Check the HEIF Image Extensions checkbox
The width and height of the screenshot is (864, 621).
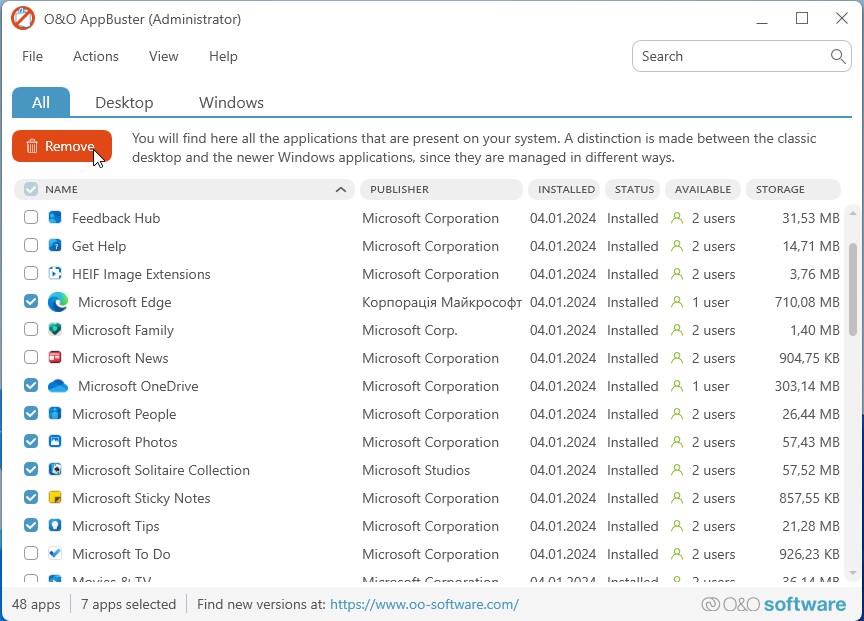coord(31,273)
